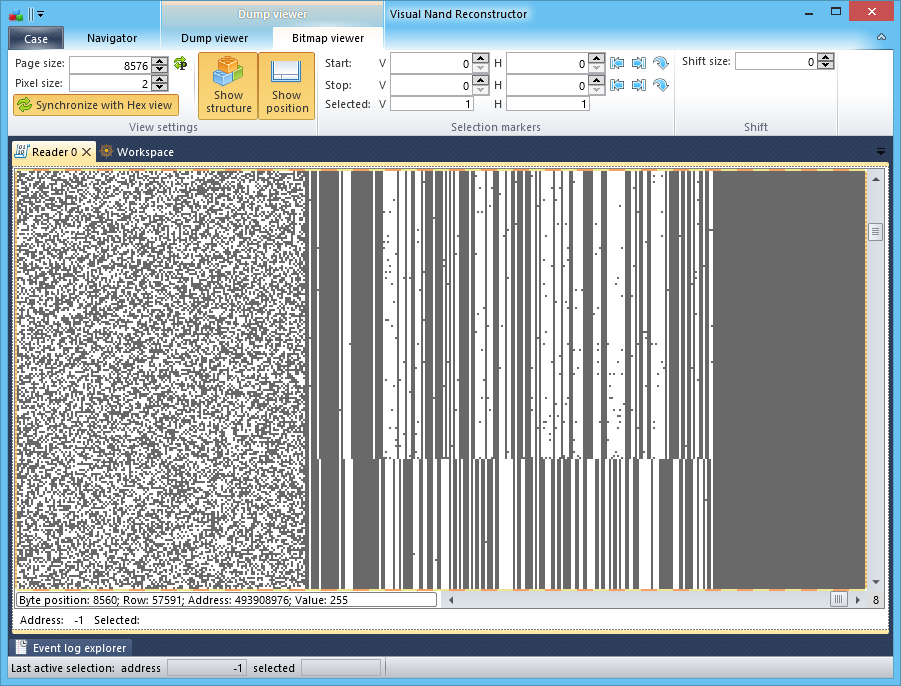Switch to the Dump viewer ribbon tab
Viewport: 901px width, 686px height.
coord(214,38)
